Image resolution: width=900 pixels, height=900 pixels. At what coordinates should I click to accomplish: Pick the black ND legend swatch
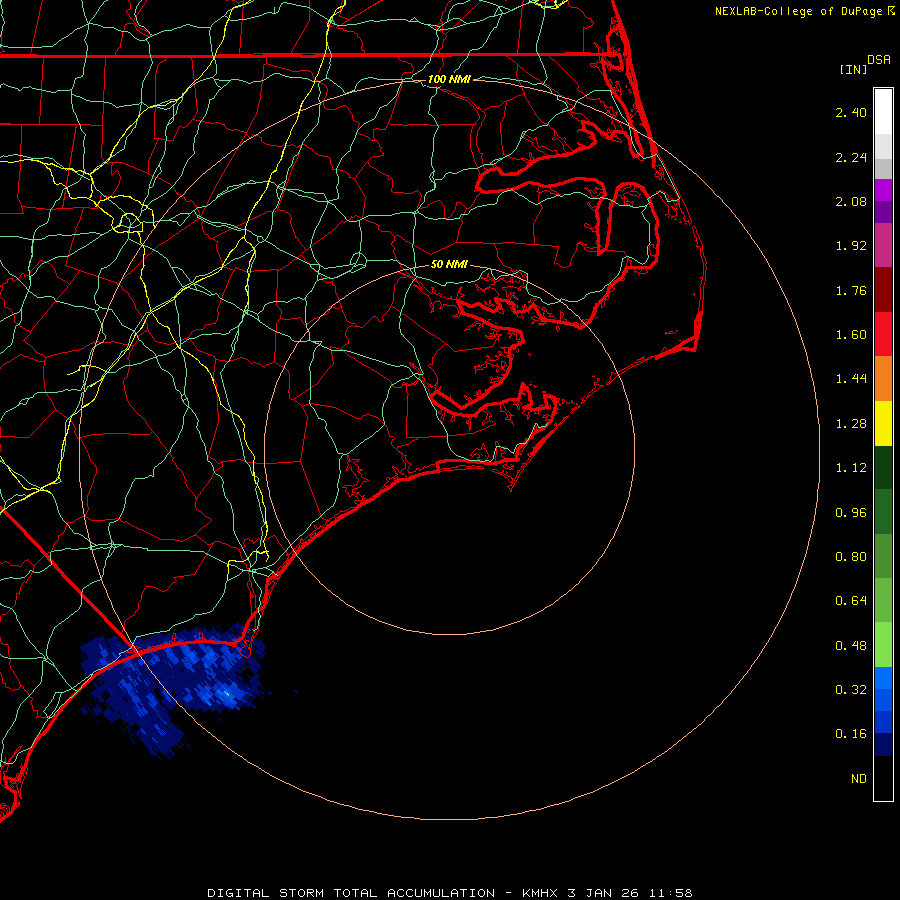(883, 778)
